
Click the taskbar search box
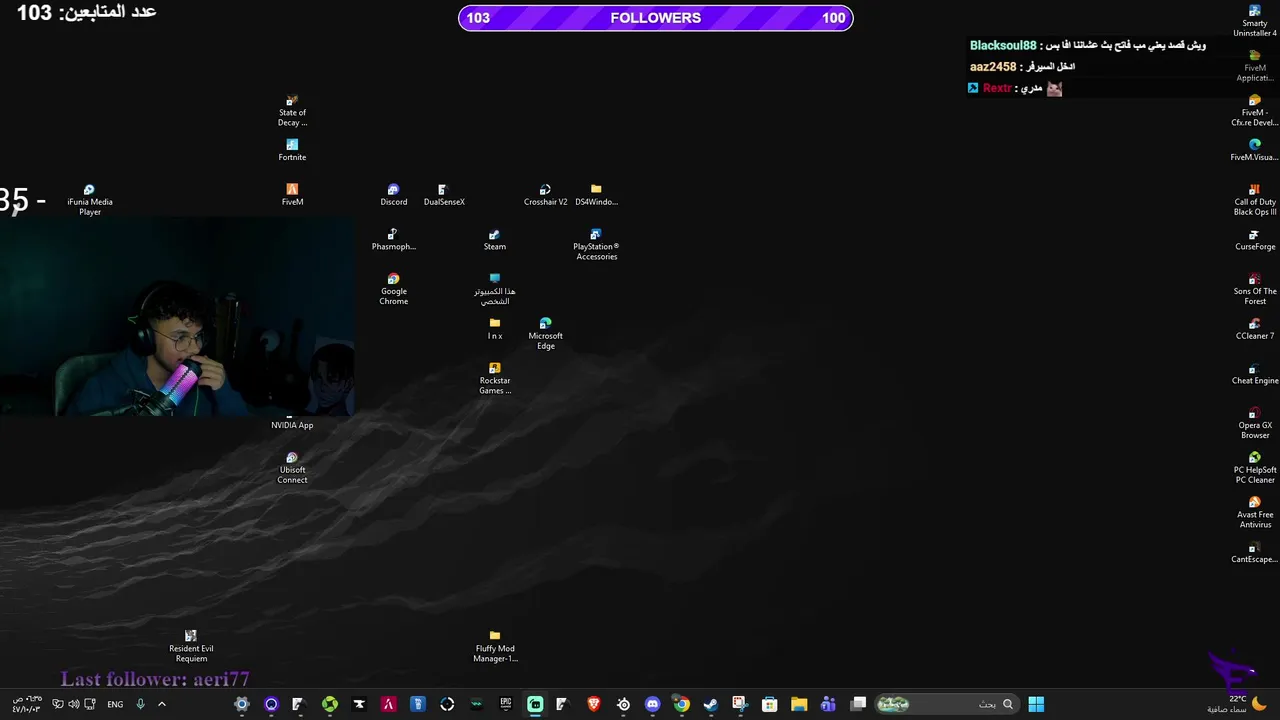pyautogui.click(x=946, y=704)
